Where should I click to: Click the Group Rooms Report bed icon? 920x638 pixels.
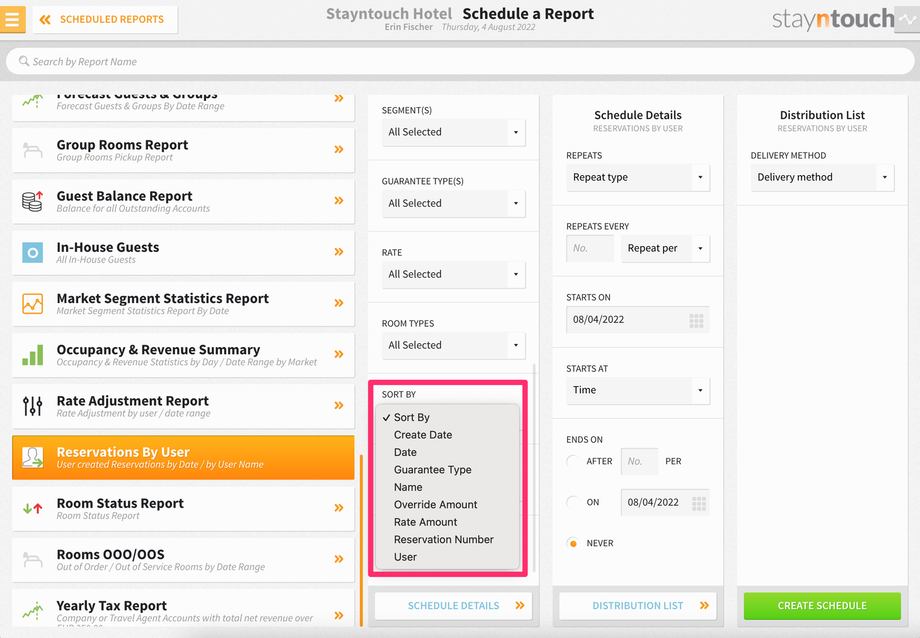(32, 150)
